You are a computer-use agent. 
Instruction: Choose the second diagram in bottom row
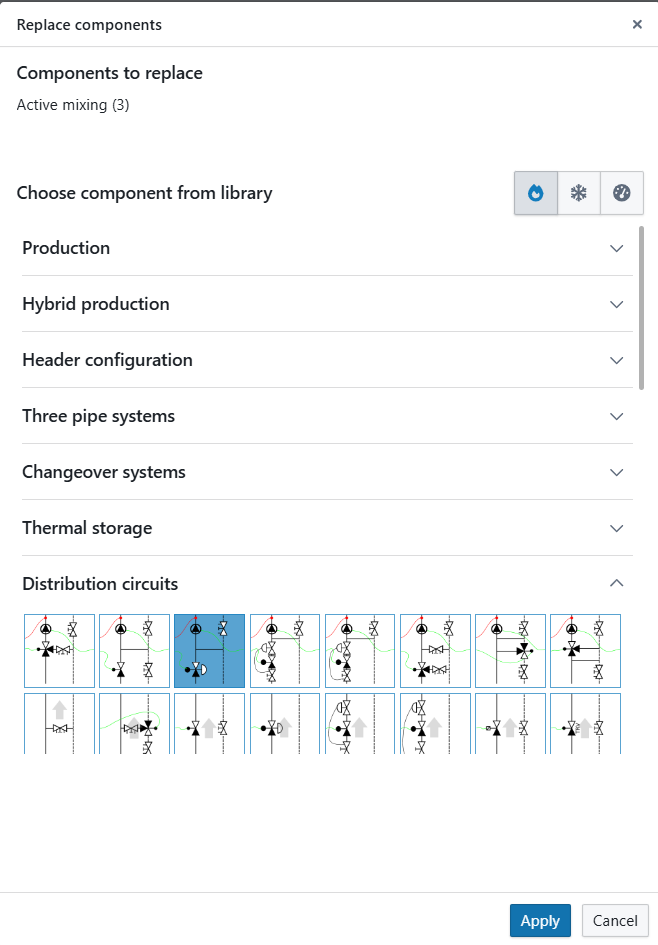[x=135, y=724]
